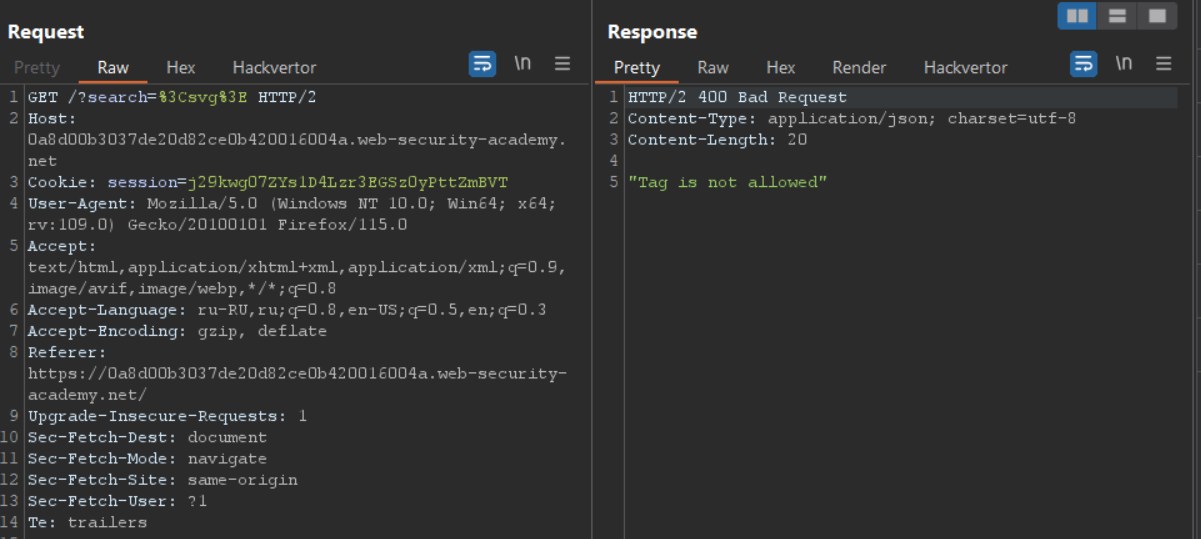Click the Accept-Encoding: gzip, deflate line
The width and height of the screenshot is (1201, 539).
tap(177, 331)
